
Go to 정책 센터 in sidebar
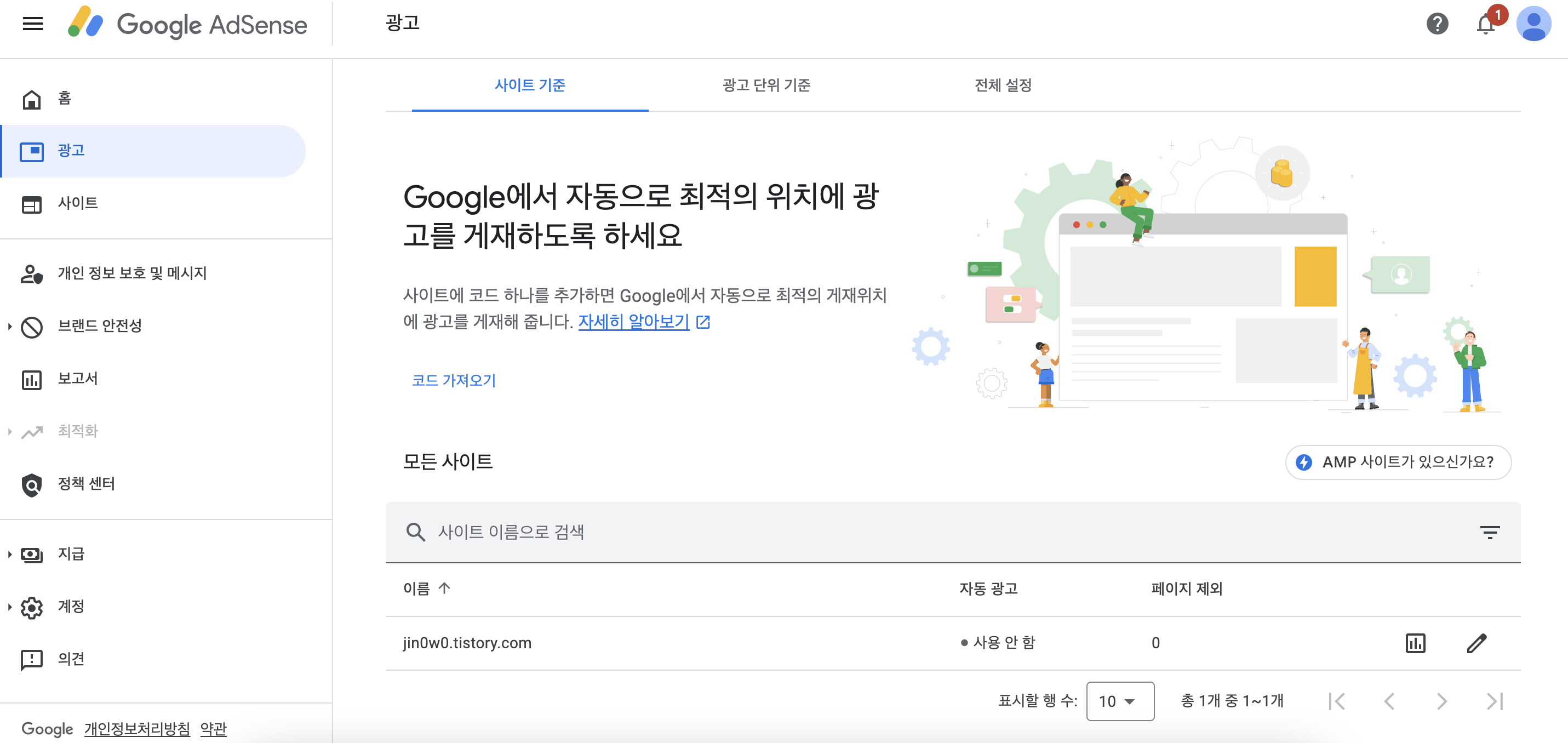coord(86,484)
